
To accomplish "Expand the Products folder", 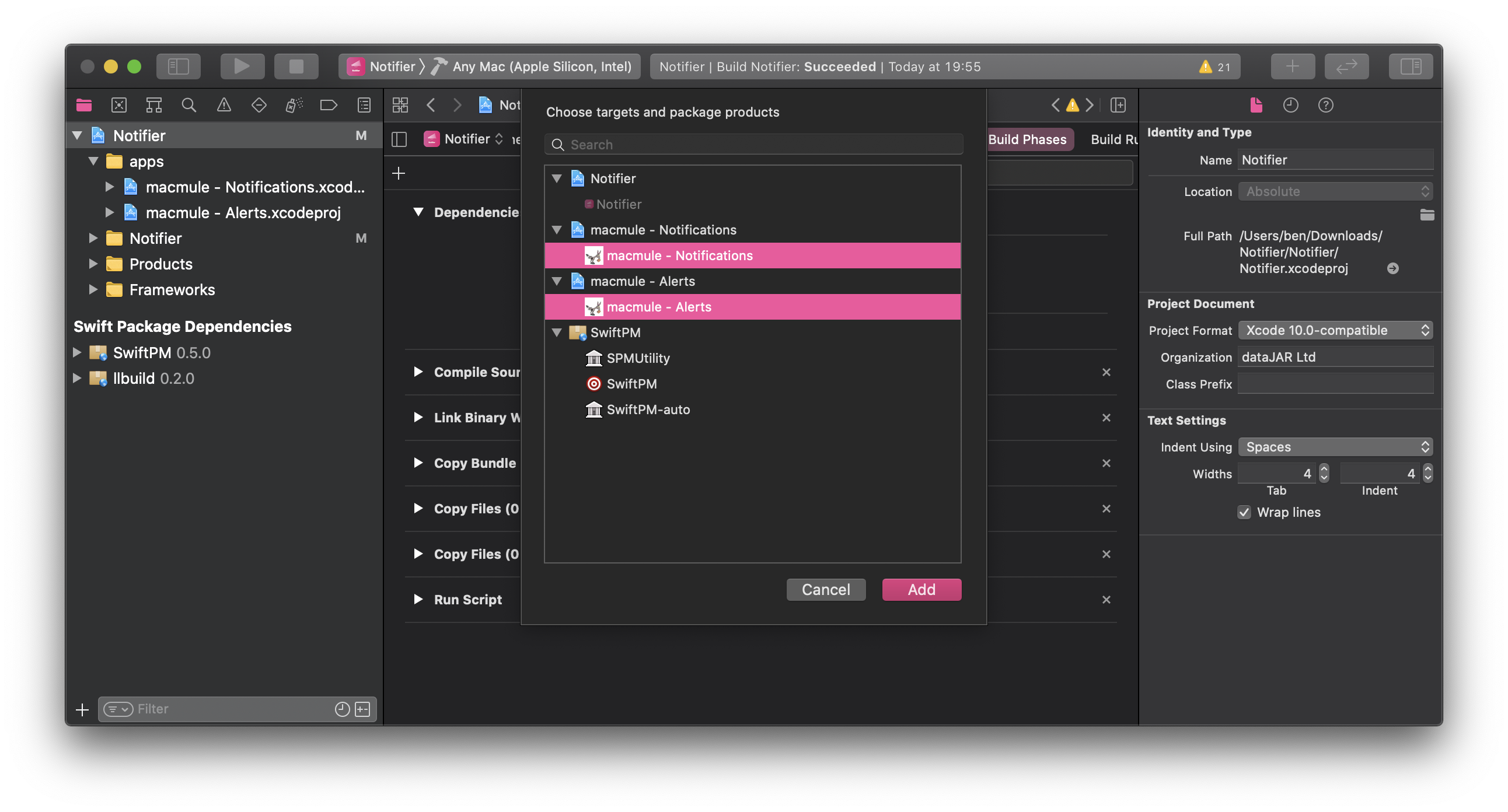I will pyautogui.click(x=93, y=264).
